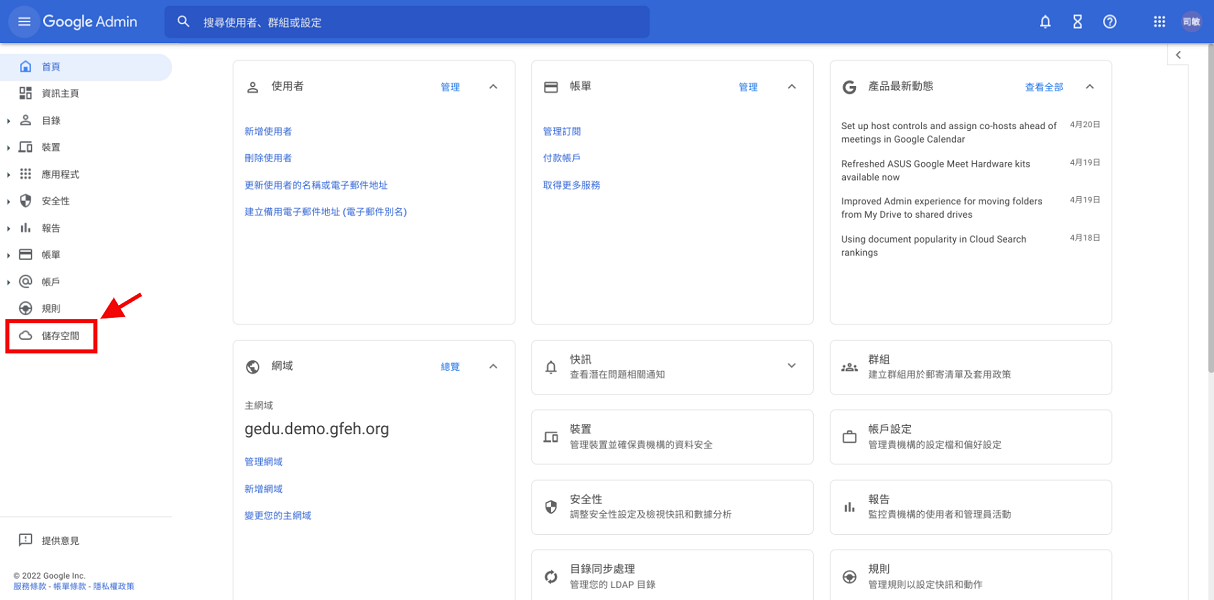Expand the 快訊 card chevron
The width and height of the screenshot is (1214, 600).
pyautogui.click(x=791, y=366)
